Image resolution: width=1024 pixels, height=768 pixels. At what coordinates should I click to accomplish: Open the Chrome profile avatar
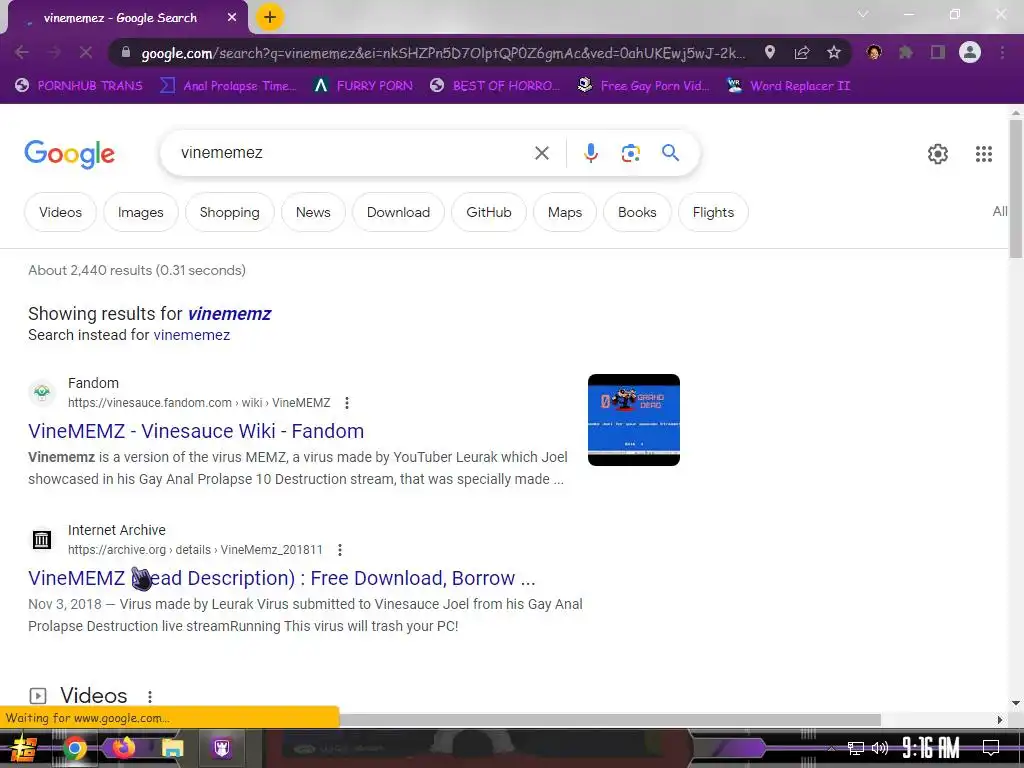[970, 52]
